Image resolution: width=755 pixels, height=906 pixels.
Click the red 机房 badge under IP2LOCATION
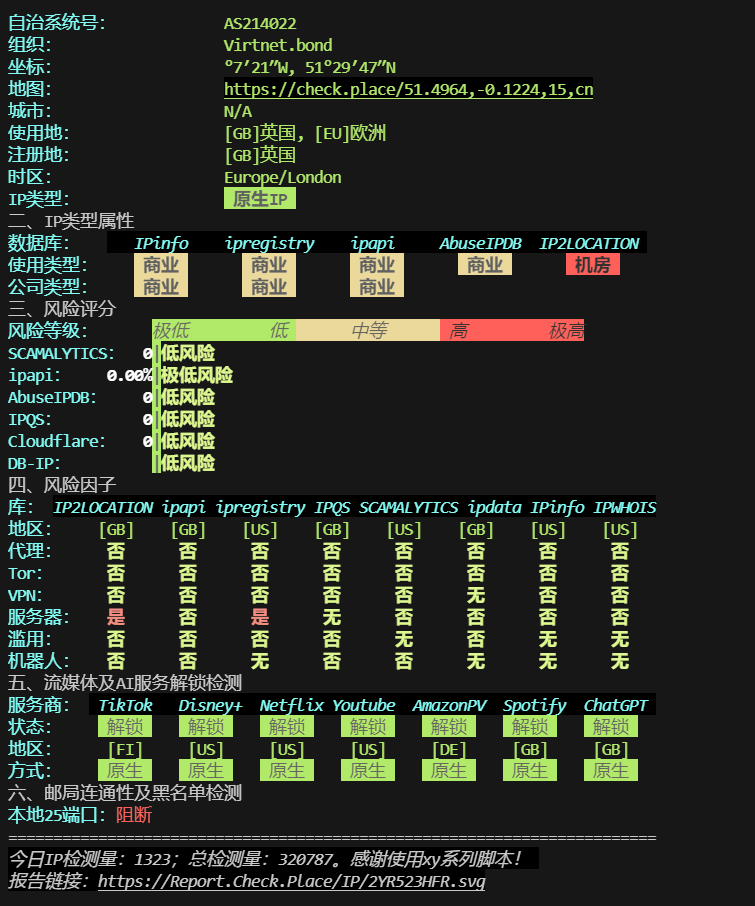tap(592, 265)
